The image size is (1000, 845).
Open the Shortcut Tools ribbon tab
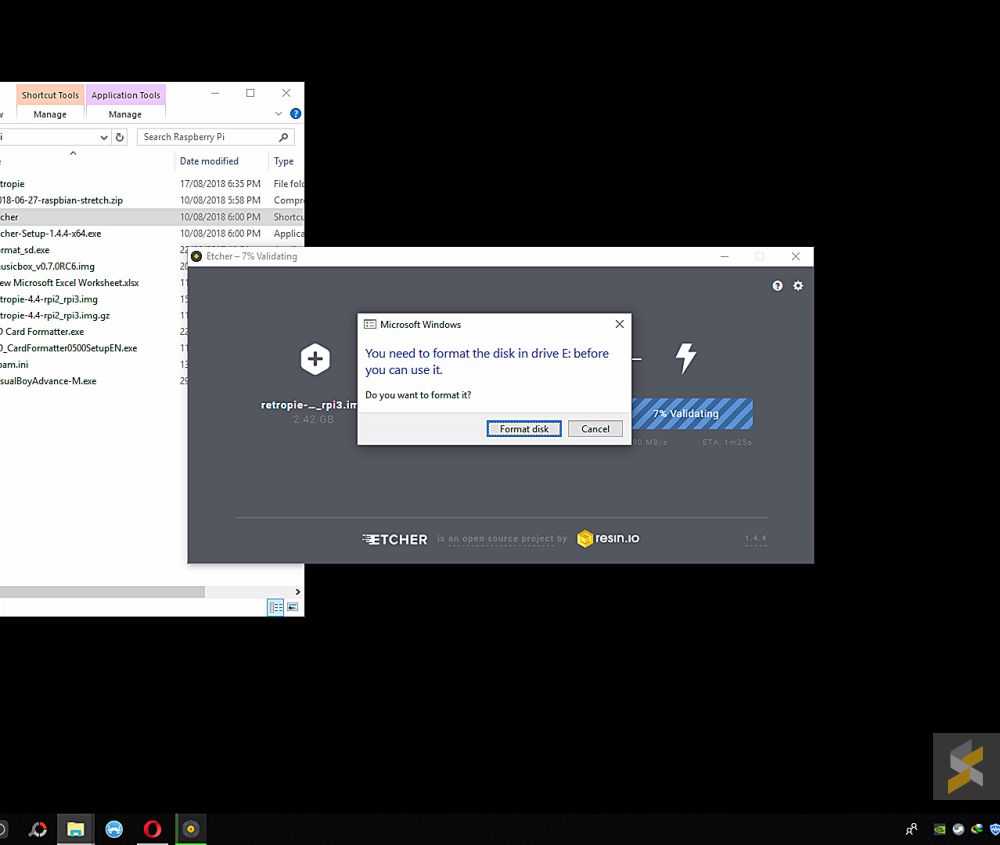click(50, 95)
